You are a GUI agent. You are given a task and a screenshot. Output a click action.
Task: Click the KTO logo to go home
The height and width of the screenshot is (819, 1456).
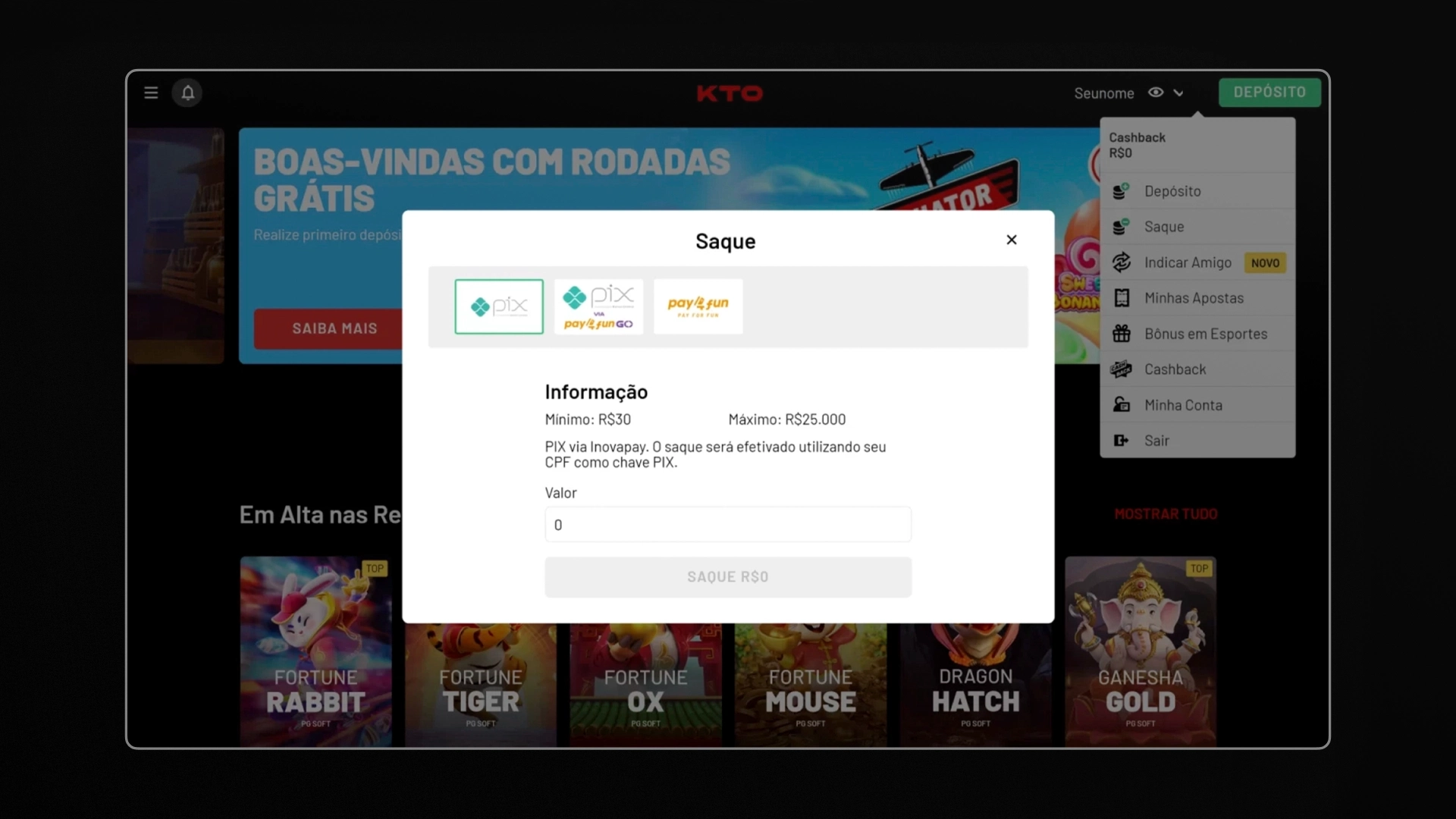729,93
